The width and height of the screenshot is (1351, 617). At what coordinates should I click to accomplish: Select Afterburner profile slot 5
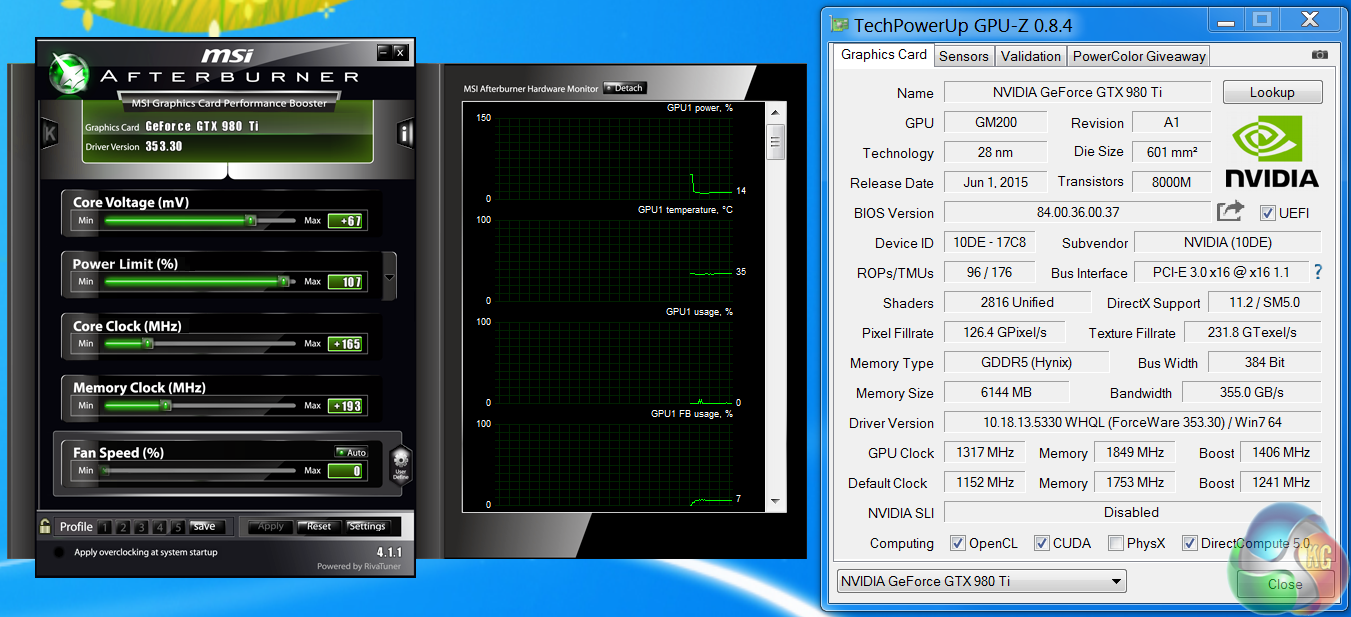177,527
